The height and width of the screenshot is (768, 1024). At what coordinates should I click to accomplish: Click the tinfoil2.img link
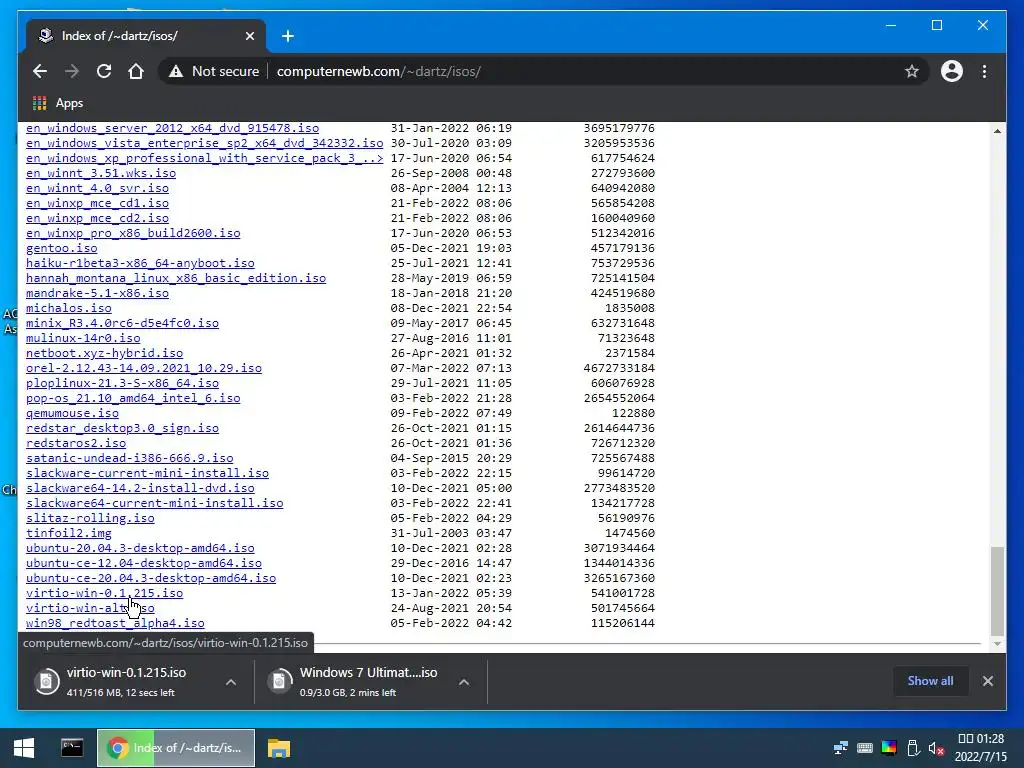tap(69, 534)
